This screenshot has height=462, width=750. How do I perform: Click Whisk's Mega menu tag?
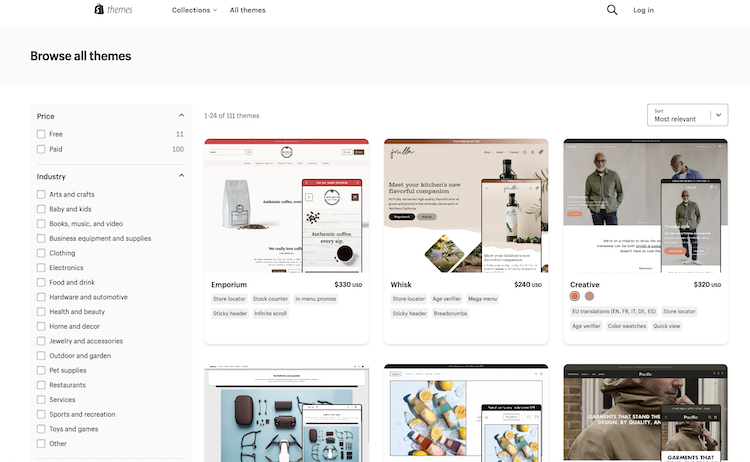483,299
